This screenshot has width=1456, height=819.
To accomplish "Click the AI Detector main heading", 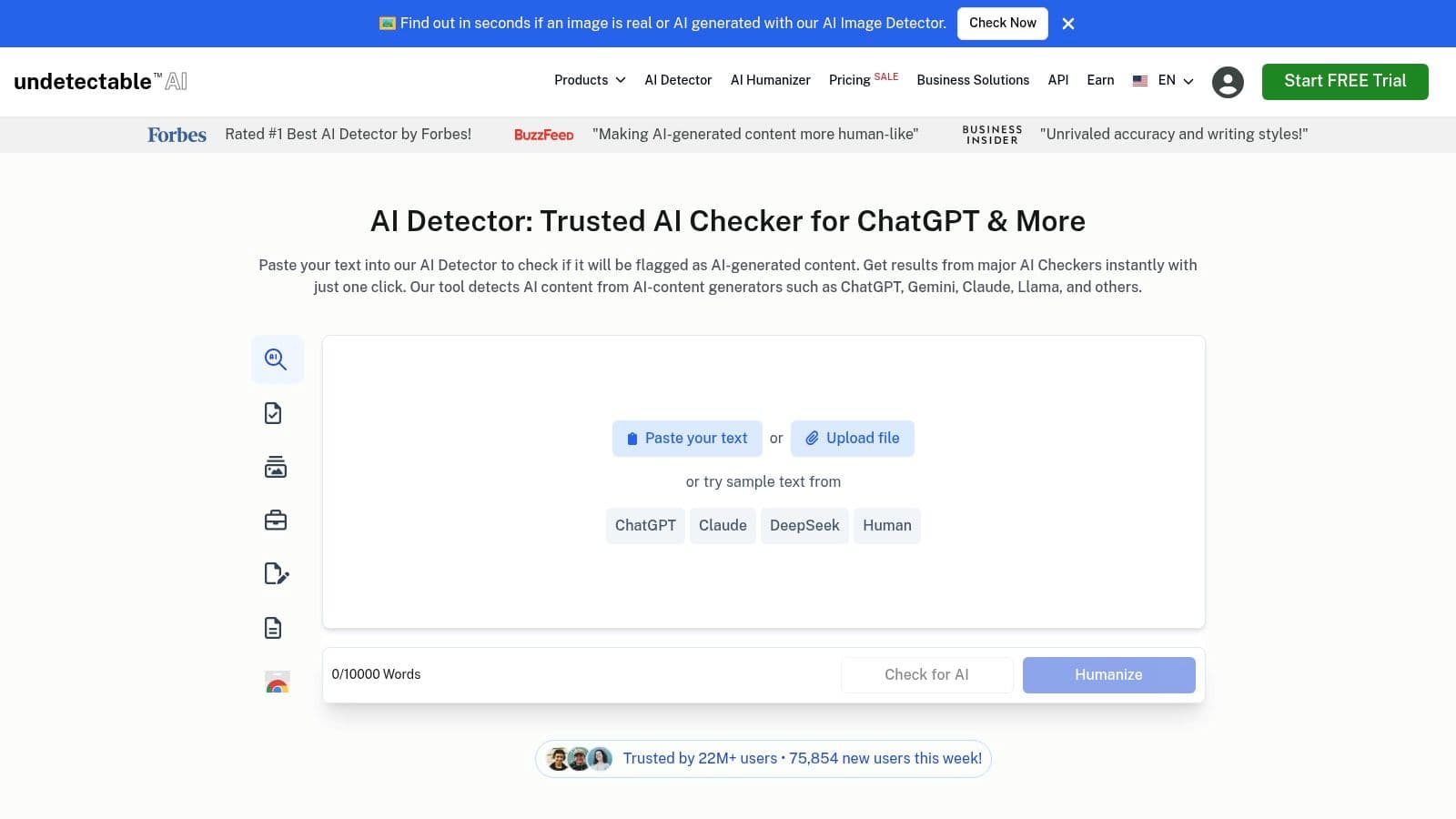I will coord(728,221).
